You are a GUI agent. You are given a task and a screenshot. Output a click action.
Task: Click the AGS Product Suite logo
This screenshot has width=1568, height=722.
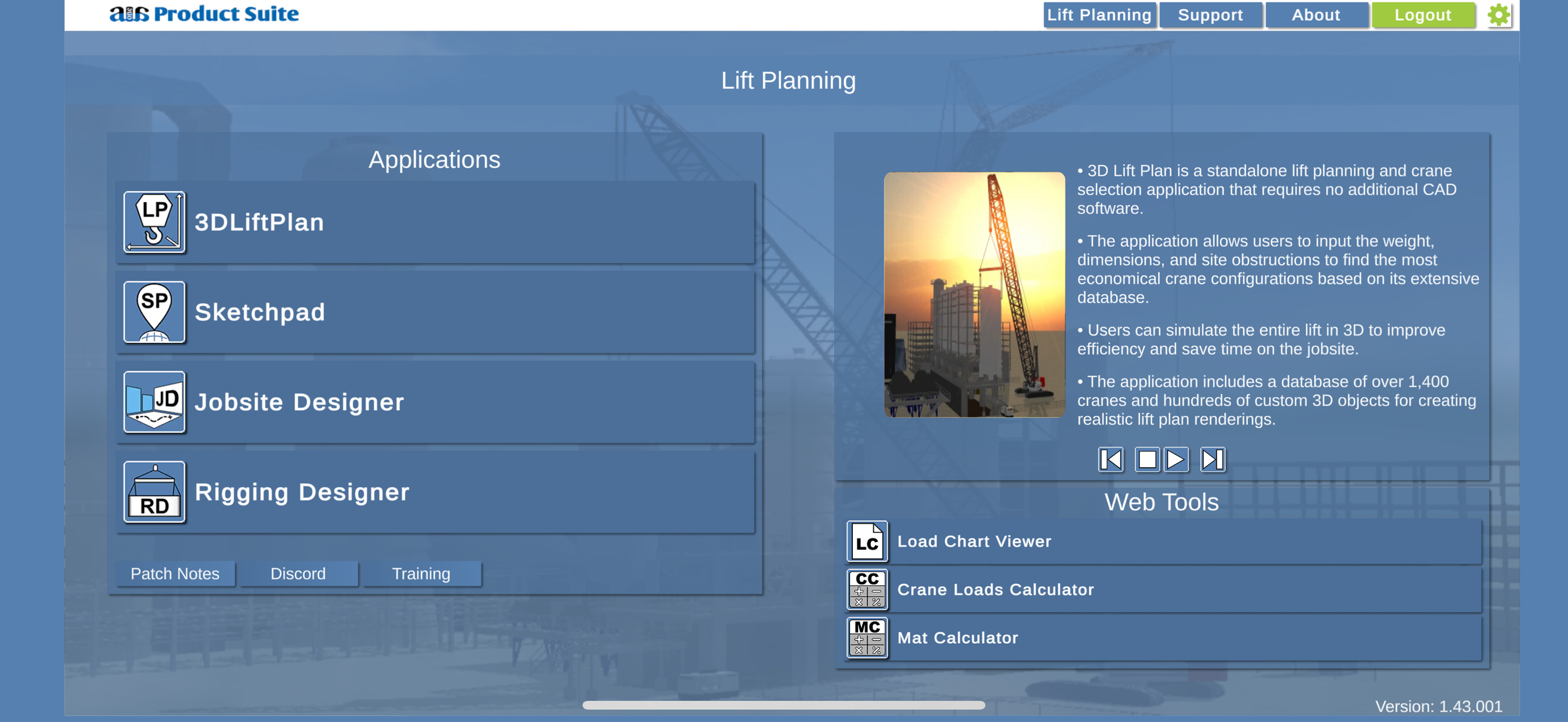[204, 13]
